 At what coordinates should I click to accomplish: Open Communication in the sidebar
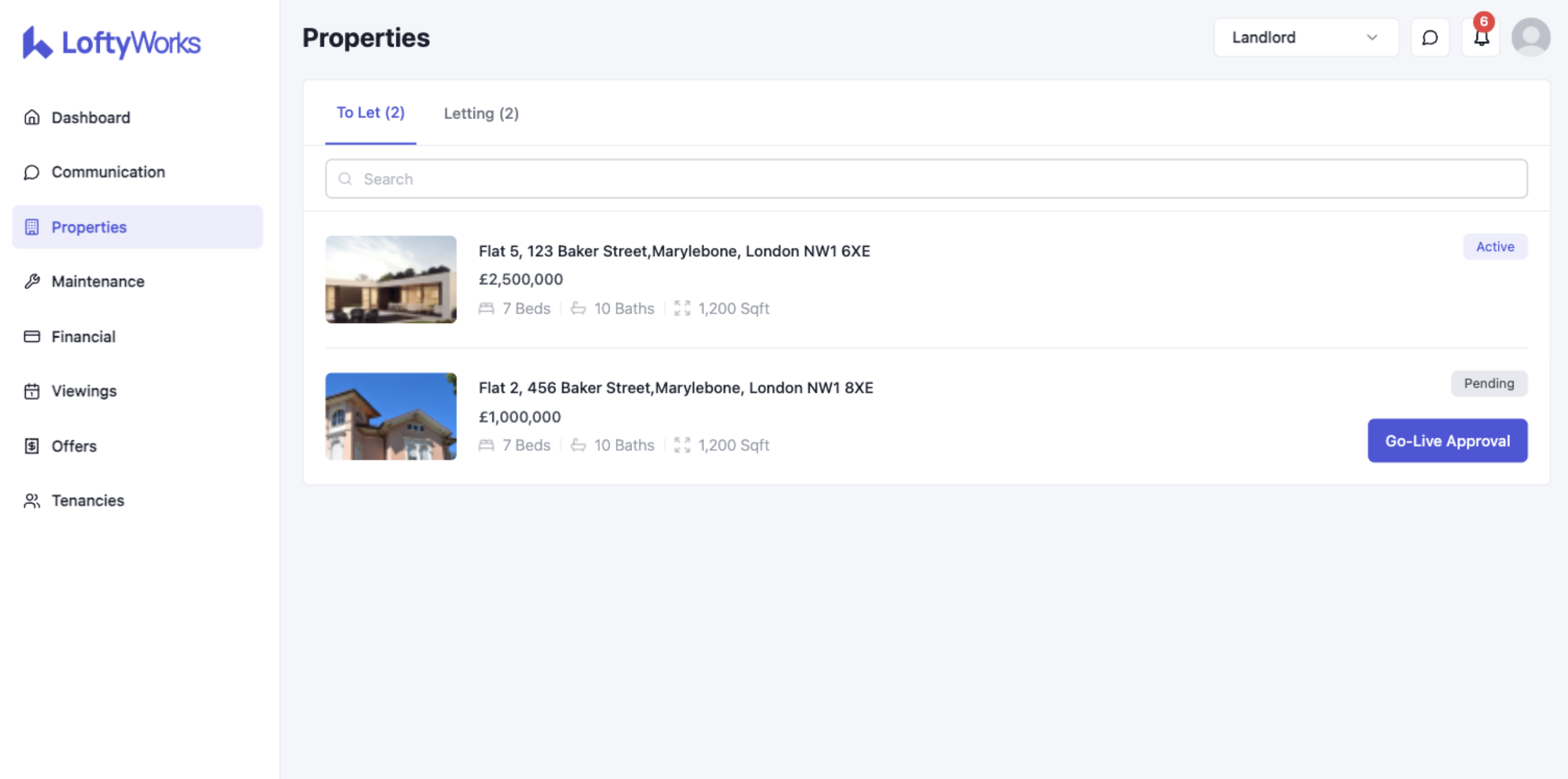(108, 172)
